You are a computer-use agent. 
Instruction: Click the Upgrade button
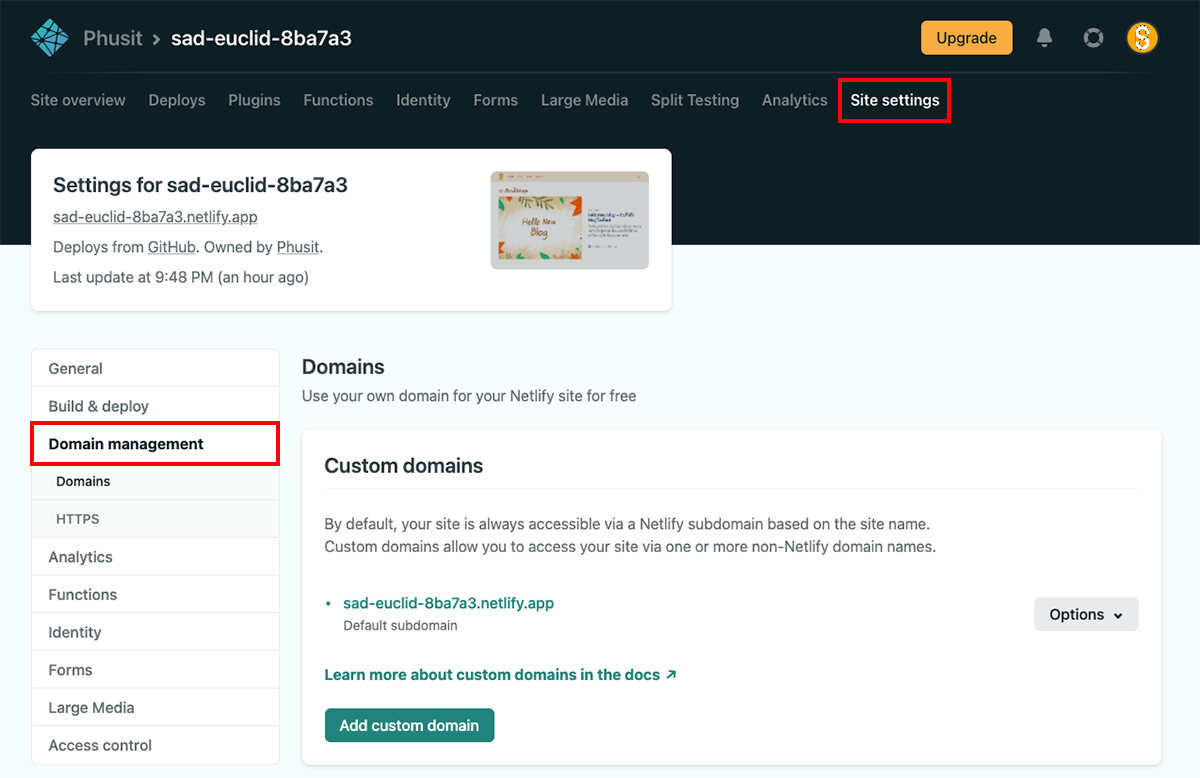click(966, 38)
